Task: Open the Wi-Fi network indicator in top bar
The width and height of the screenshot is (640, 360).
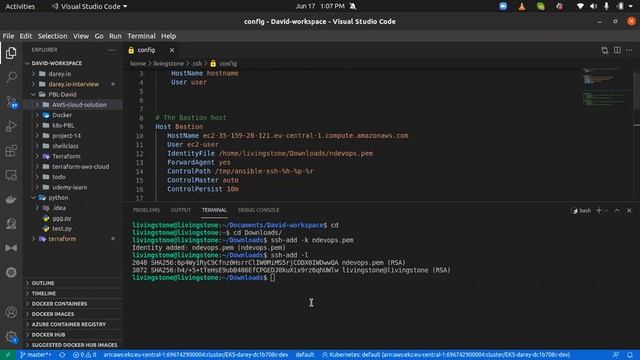Action: (580, 6)
